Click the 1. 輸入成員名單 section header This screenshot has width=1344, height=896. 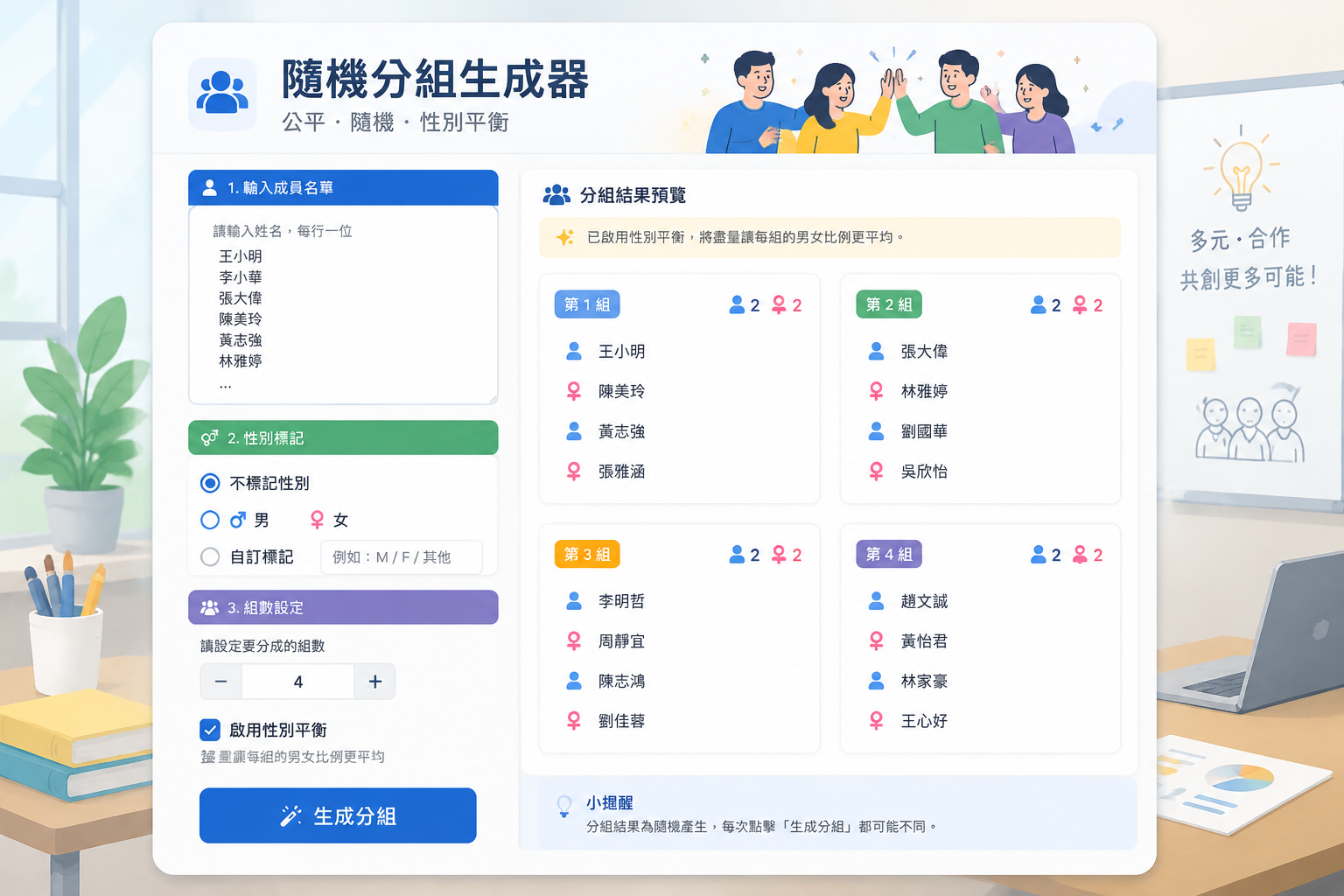coord(343,187)
